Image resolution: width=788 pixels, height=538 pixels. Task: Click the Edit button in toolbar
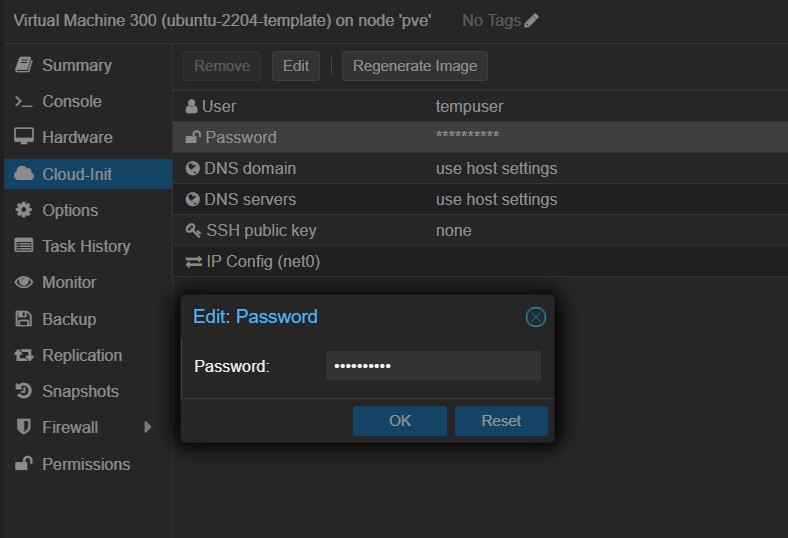[x=295, y=66]
